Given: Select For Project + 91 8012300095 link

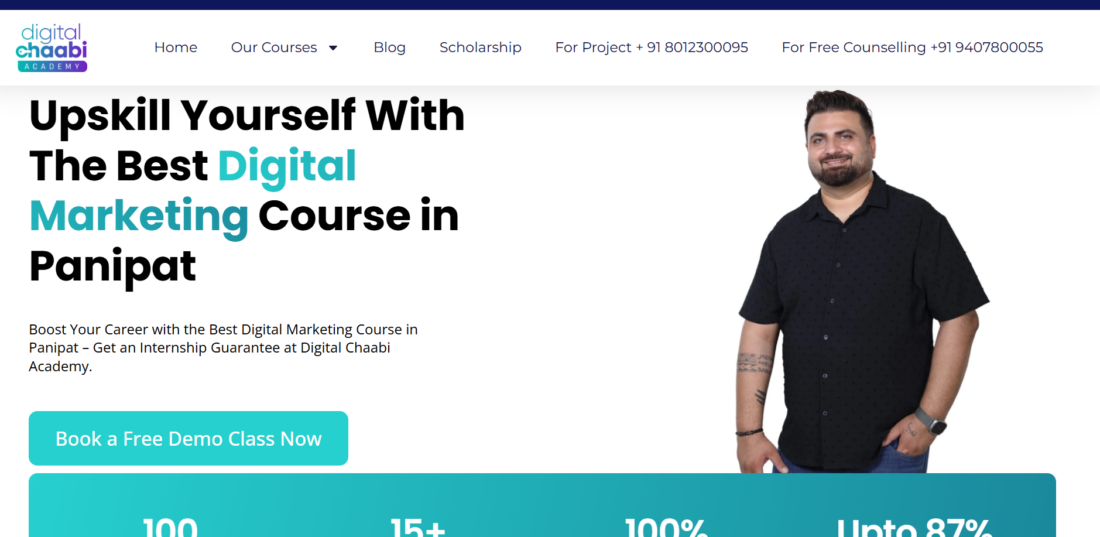Looking at the screenshot, I should 652,47.
